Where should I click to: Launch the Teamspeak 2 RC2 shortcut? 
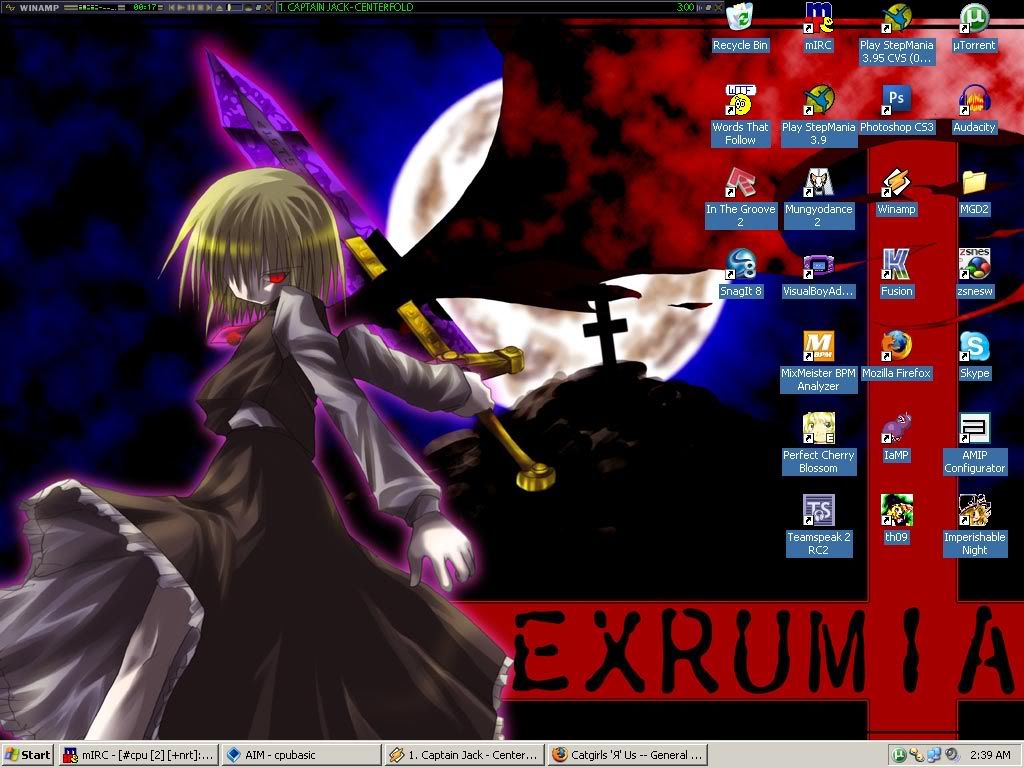[818, 526]
